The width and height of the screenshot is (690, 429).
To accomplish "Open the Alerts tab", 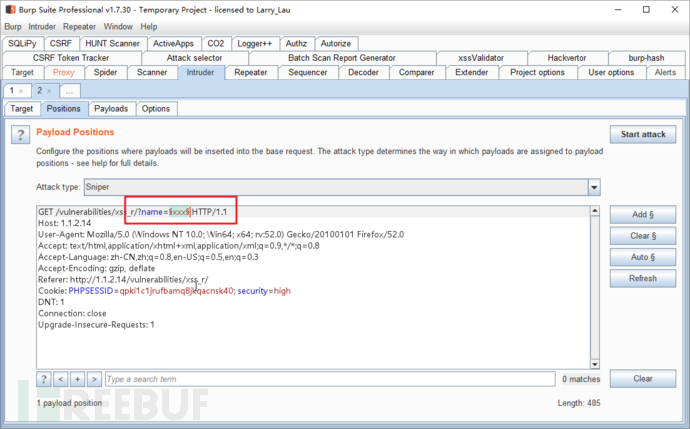I will tap(665, 73).
